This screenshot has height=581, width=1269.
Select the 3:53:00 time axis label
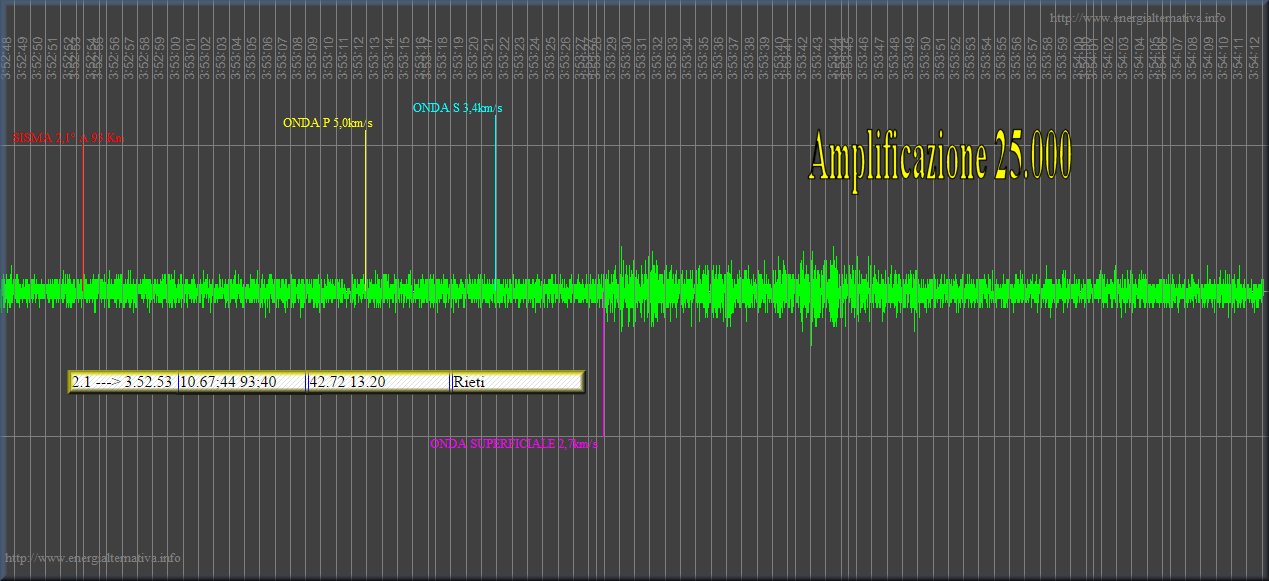[176, 57]
